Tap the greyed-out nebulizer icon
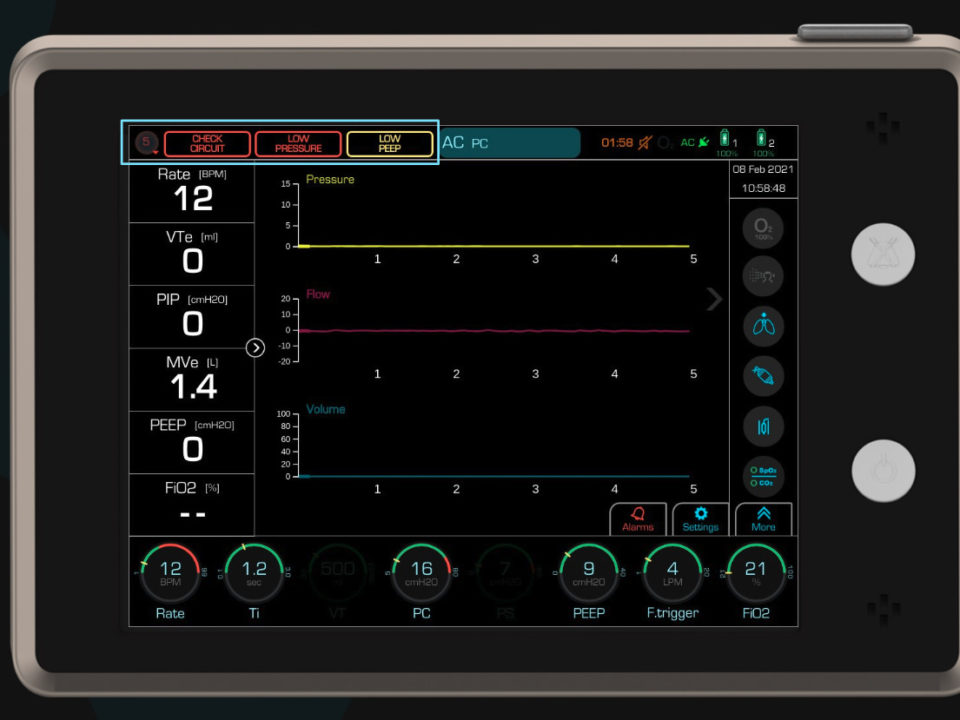 tap(764, 276)
